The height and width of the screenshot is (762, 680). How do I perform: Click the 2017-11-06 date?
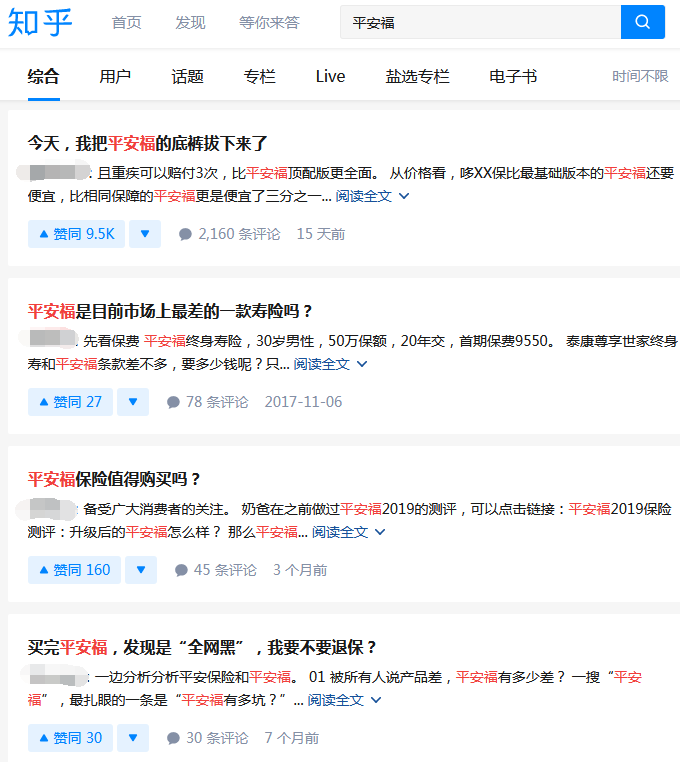pos(303,402)
